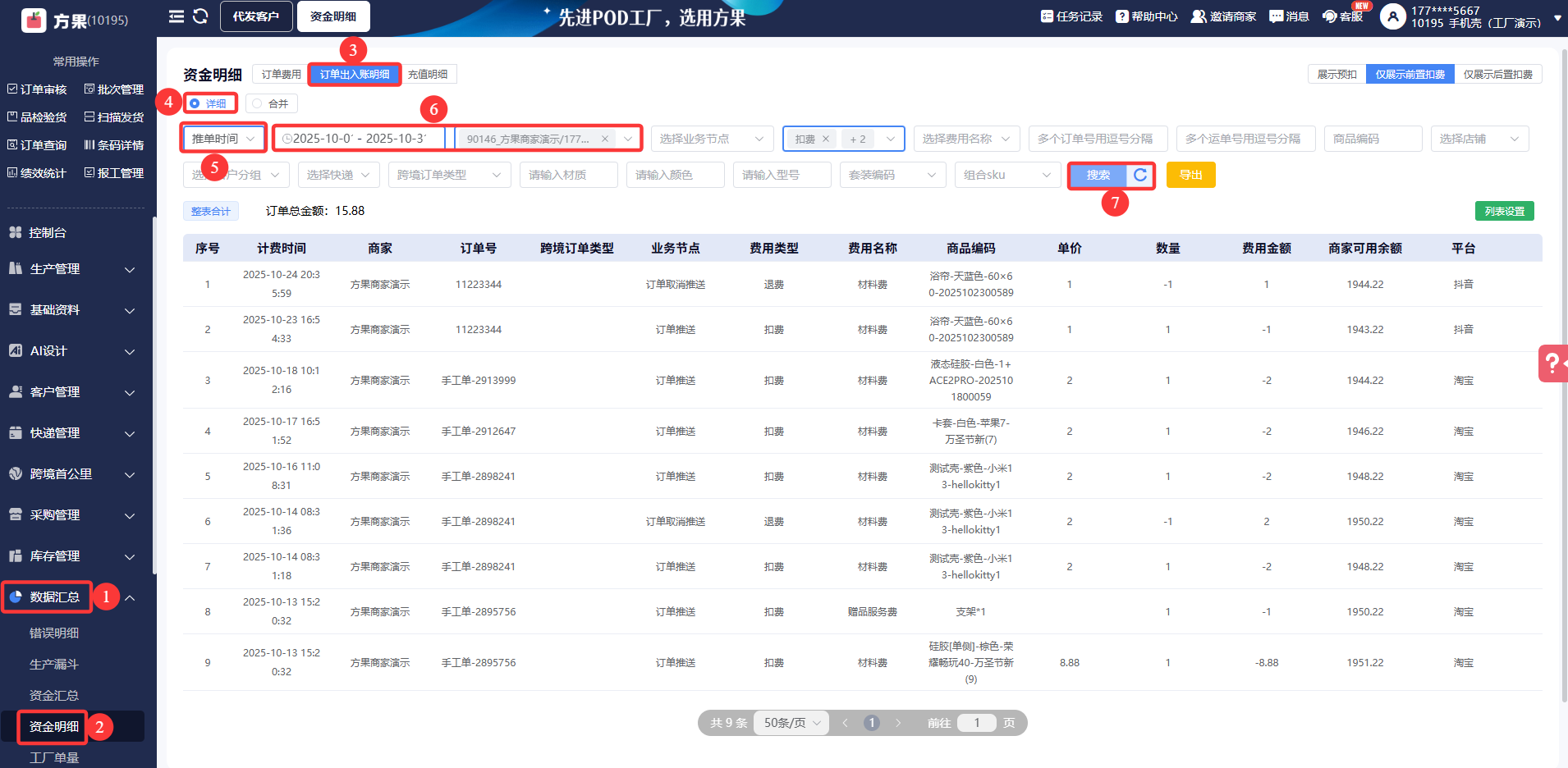This screenshot has width=1568, height=768.
Task: Switch to the 充值明细 tab
Action: (428, 75)
